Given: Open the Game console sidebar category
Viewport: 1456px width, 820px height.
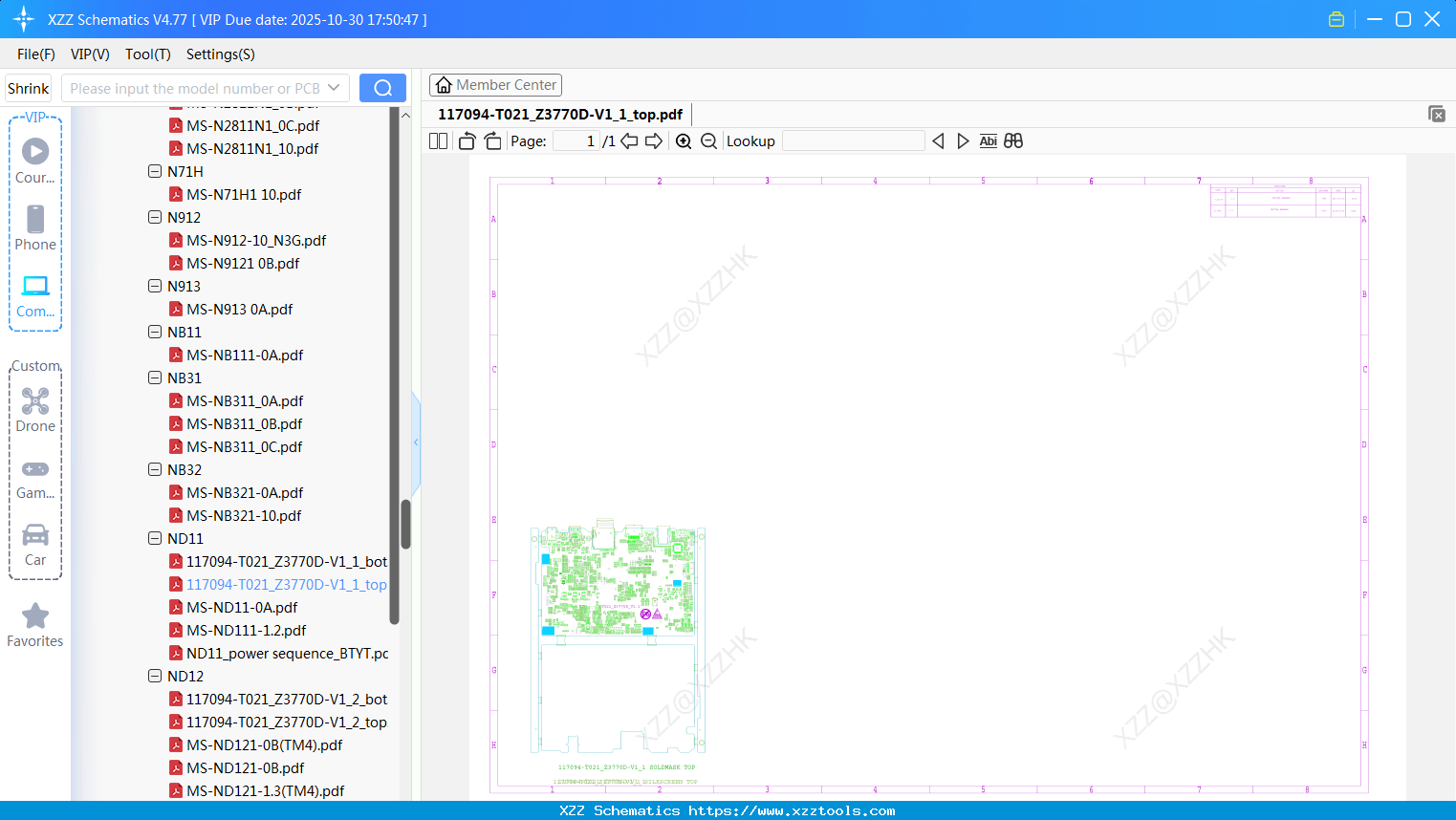Looking at the screenshot, I should [x=35, y=479].
